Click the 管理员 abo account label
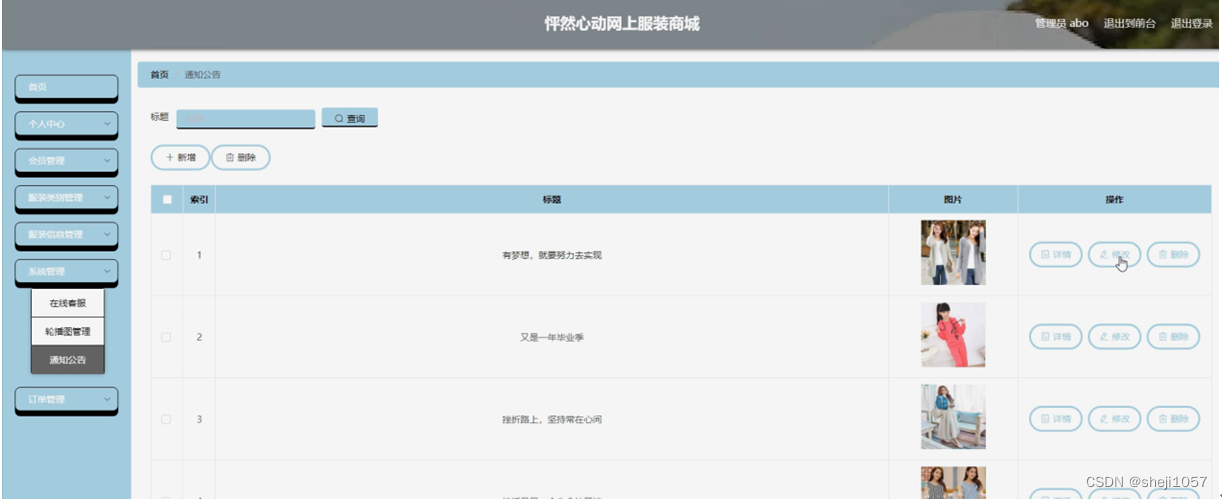This screenshot has width=1222, height=499. [x=1061, y=23]
